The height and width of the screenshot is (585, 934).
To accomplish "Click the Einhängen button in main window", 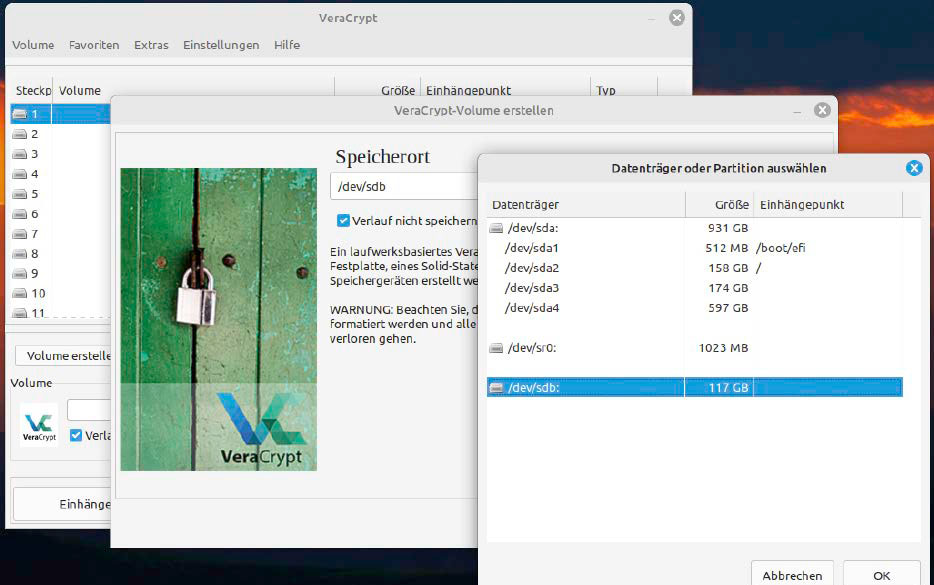I will click(63, 504).
